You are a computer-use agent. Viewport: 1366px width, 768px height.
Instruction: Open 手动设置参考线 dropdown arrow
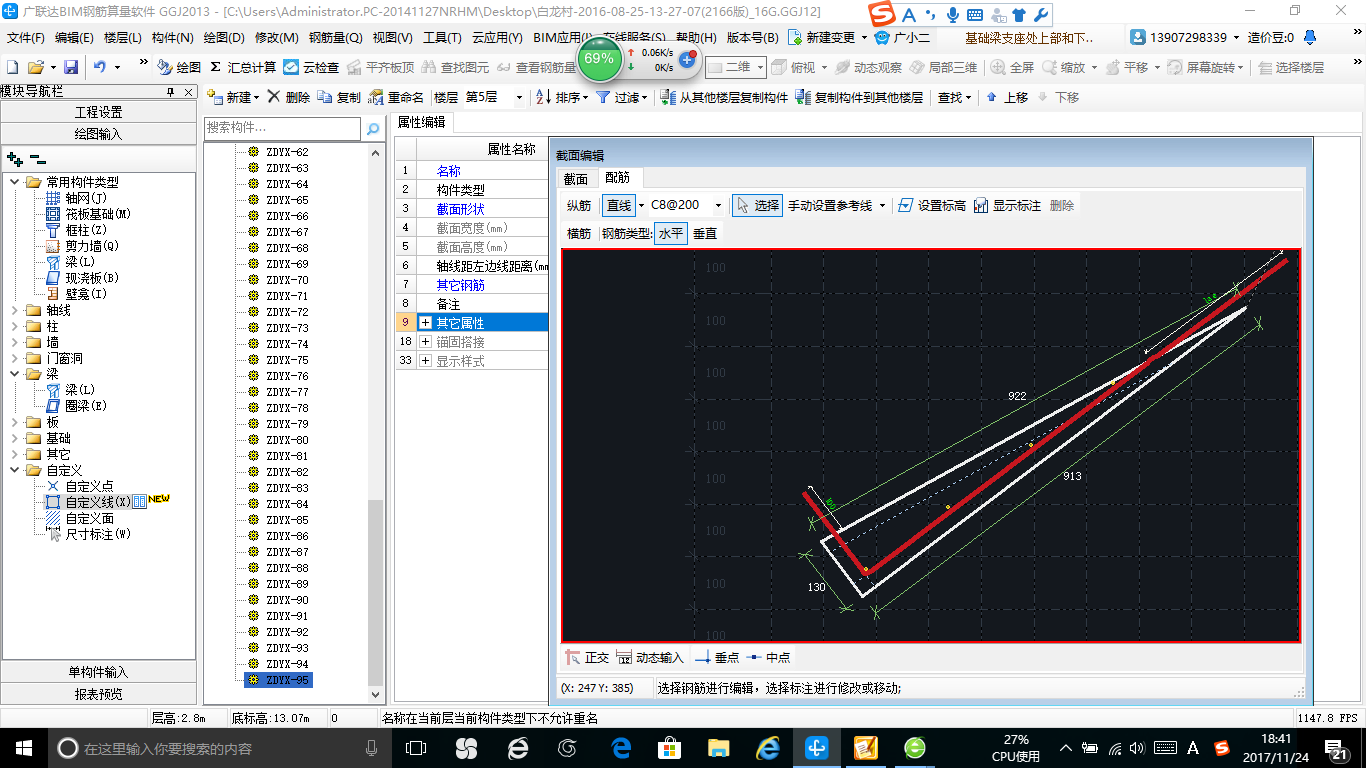[882, 205]
